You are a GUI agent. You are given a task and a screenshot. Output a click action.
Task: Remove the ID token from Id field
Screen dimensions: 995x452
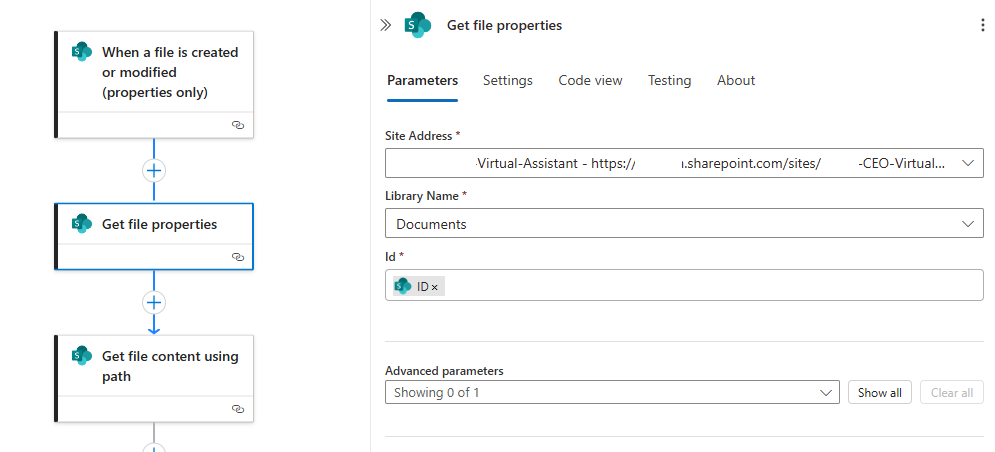pyautogui.click(x=435, y=287)
